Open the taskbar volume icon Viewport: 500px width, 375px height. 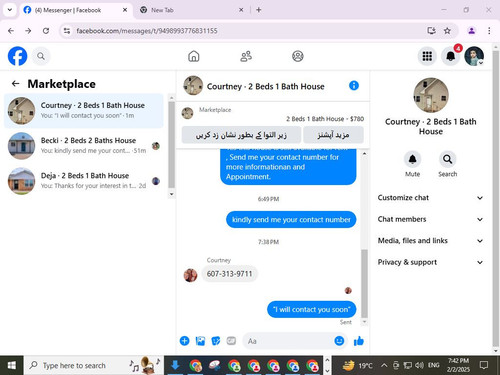[419, 366]
